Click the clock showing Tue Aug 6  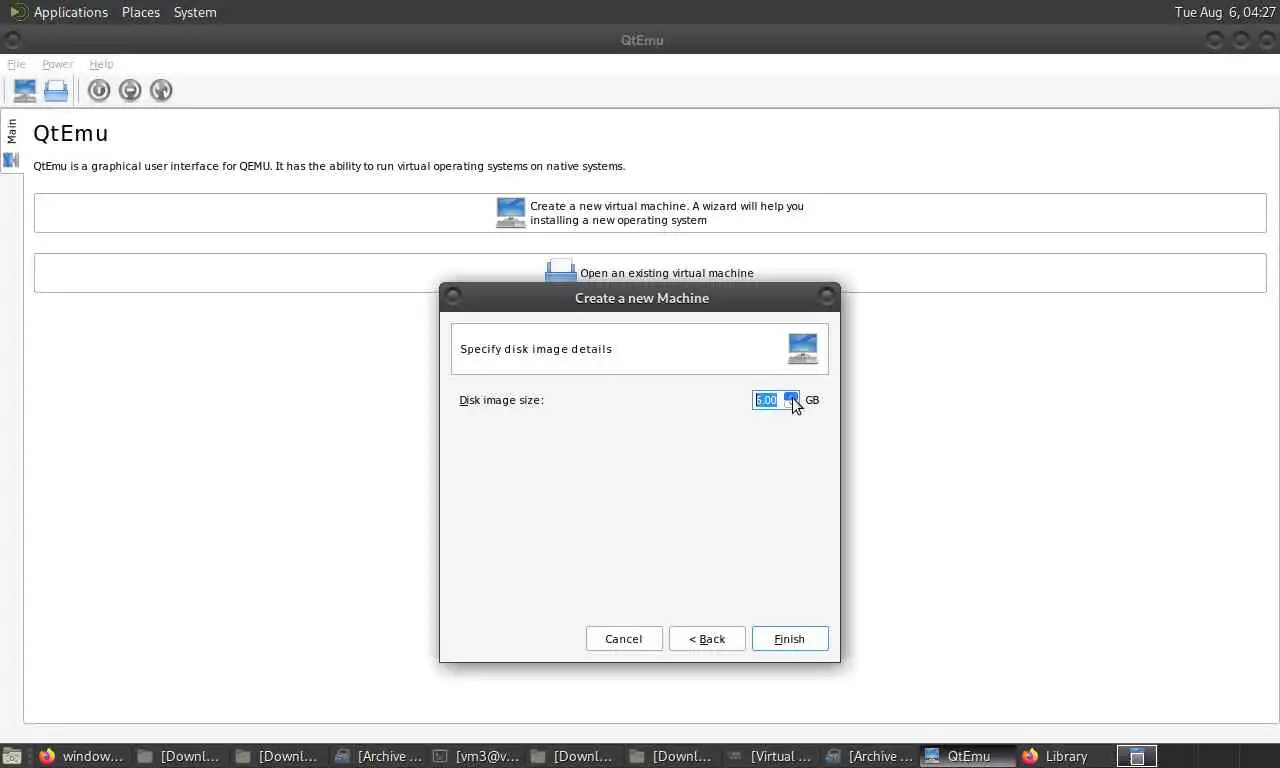tap(1225, 12)
